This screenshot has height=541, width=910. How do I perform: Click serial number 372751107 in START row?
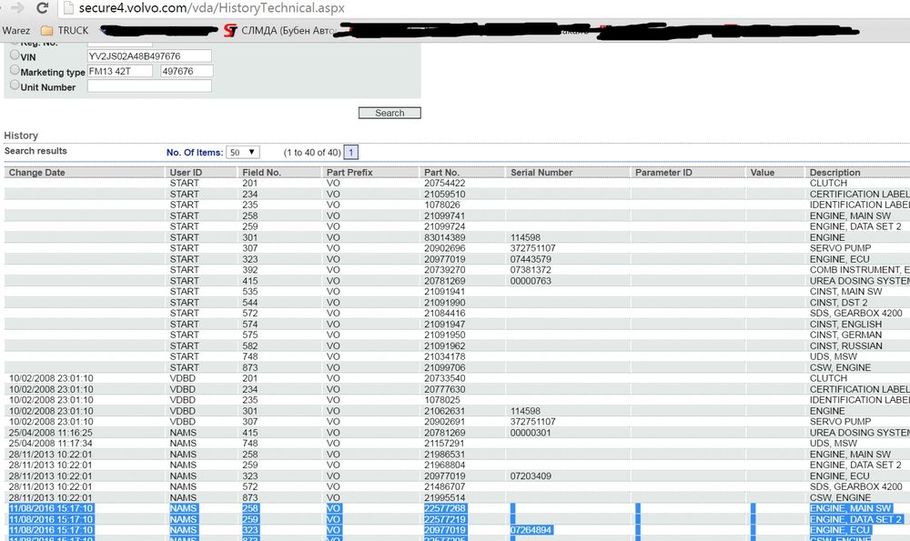click(533, 248)
